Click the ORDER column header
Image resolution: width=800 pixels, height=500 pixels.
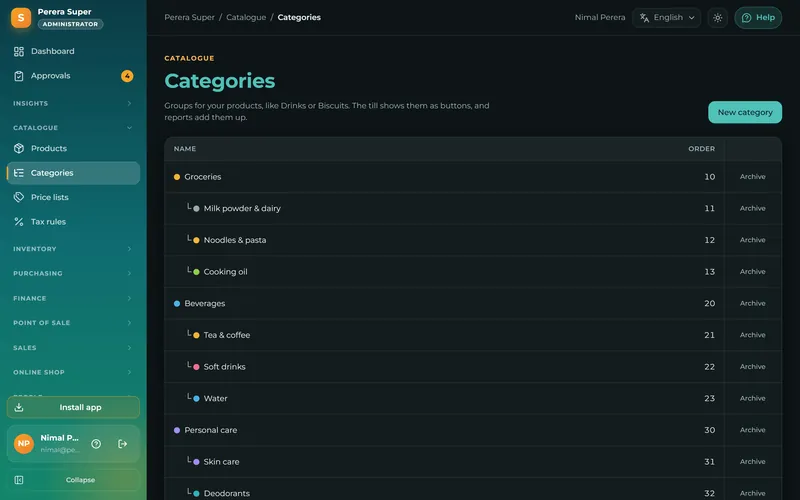click(x=702, y=149)
